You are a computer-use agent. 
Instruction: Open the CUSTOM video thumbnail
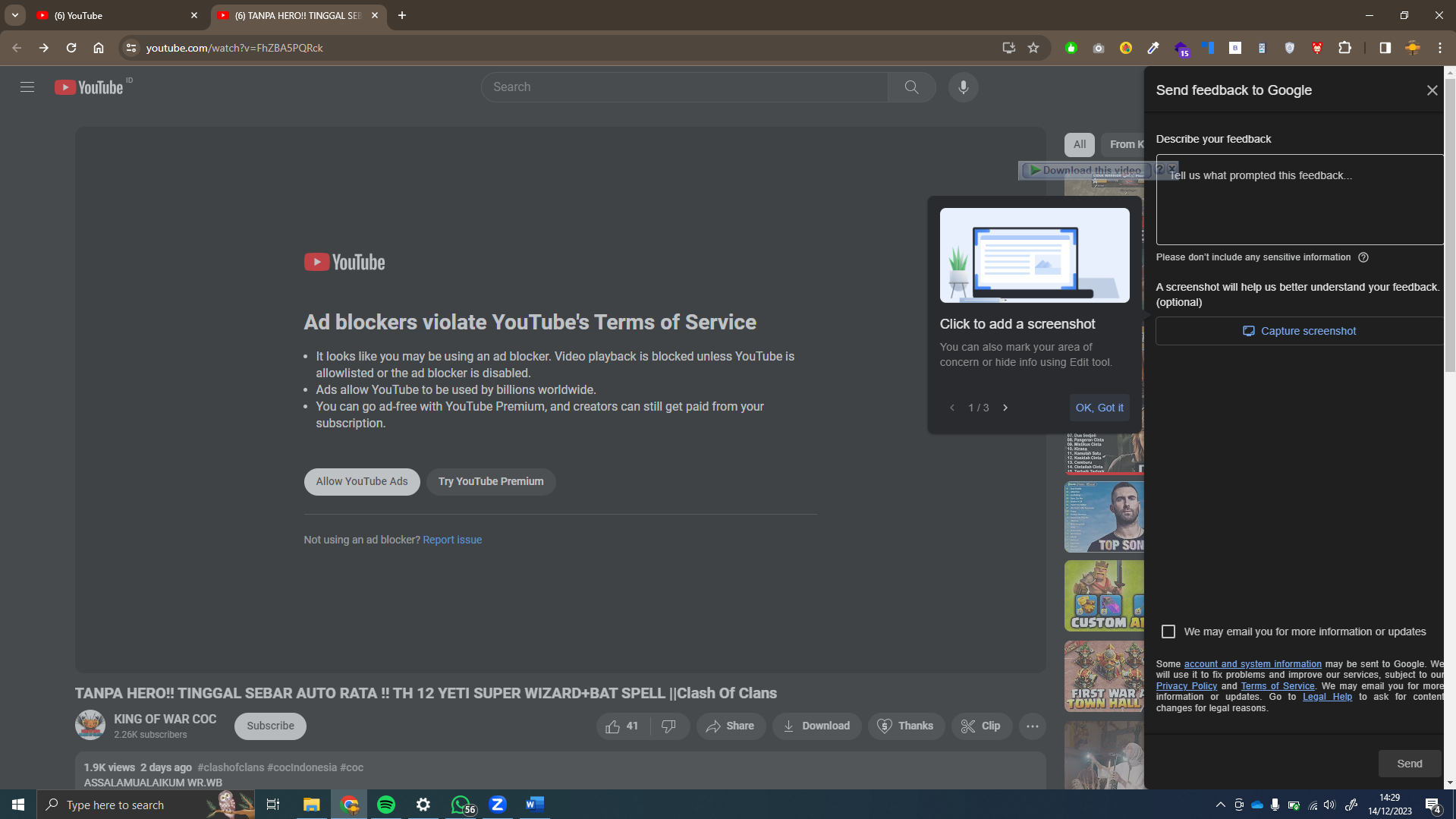1104,596
